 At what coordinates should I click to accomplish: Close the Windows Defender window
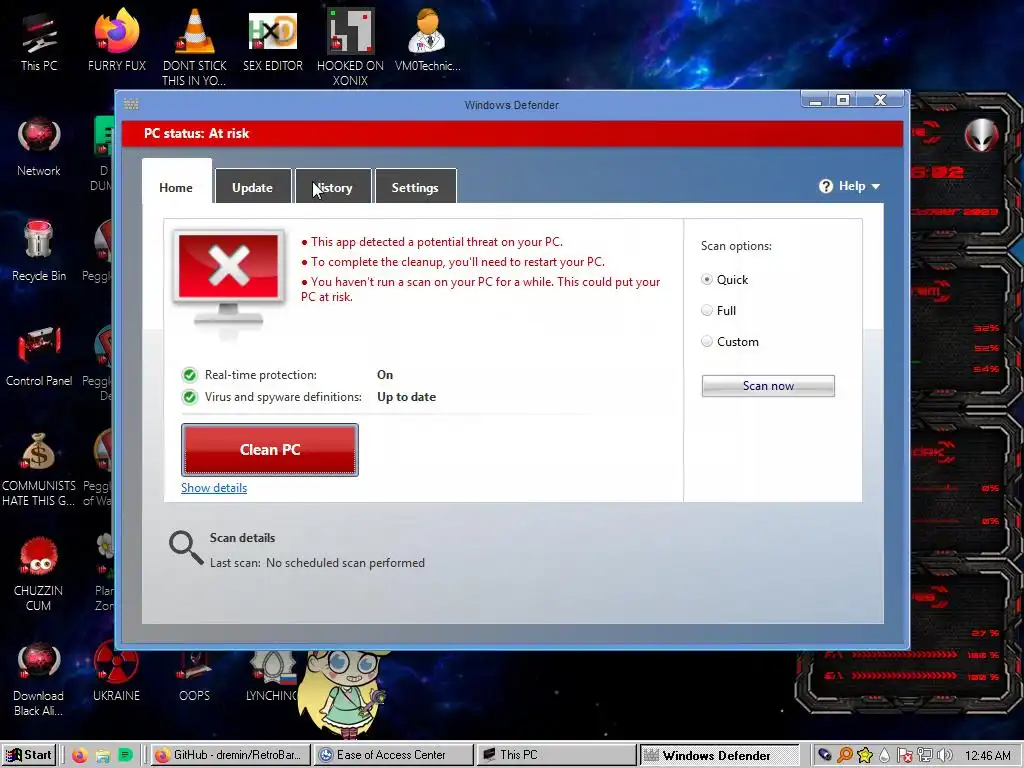coord(880,100)
